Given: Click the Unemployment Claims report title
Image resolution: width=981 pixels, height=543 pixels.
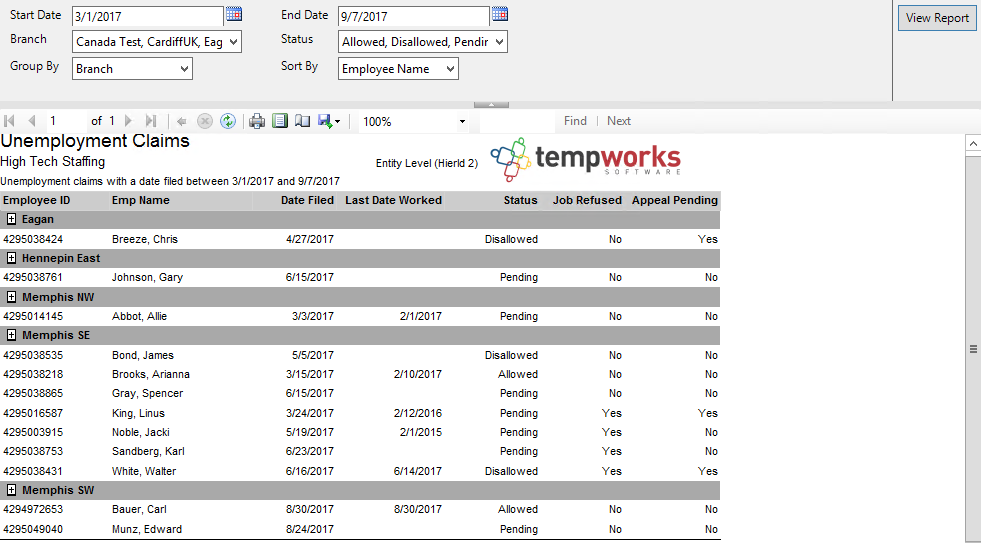Looking at the screenshot, I should (x=95, y=141).
